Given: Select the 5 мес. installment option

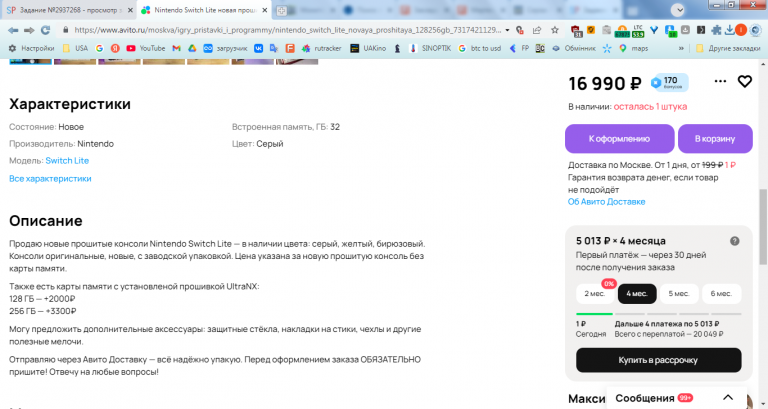Looking at the screenshot, I should pyautogui.click(x=679, y=294).
